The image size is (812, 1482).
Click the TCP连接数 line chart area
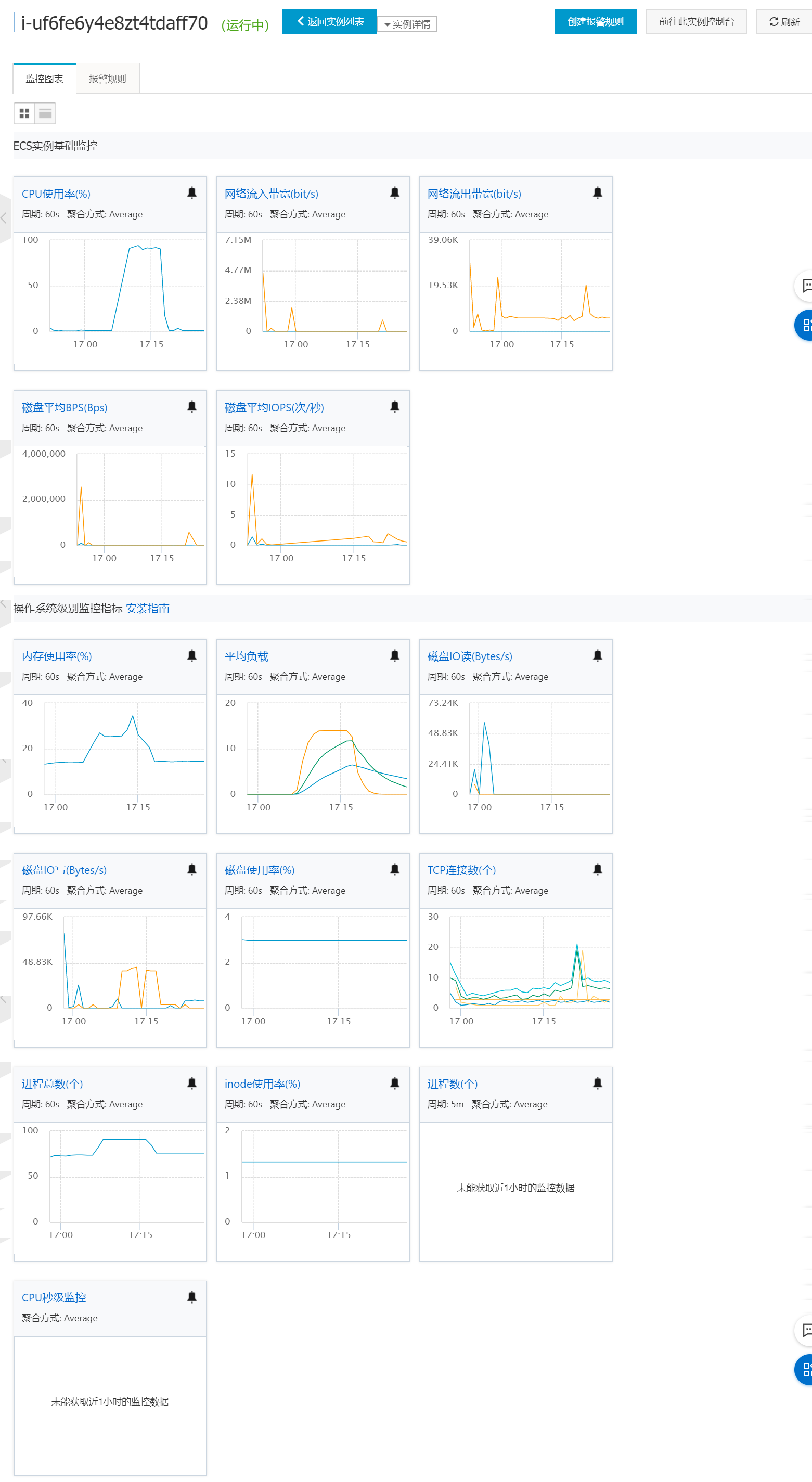tap(530, 962)
